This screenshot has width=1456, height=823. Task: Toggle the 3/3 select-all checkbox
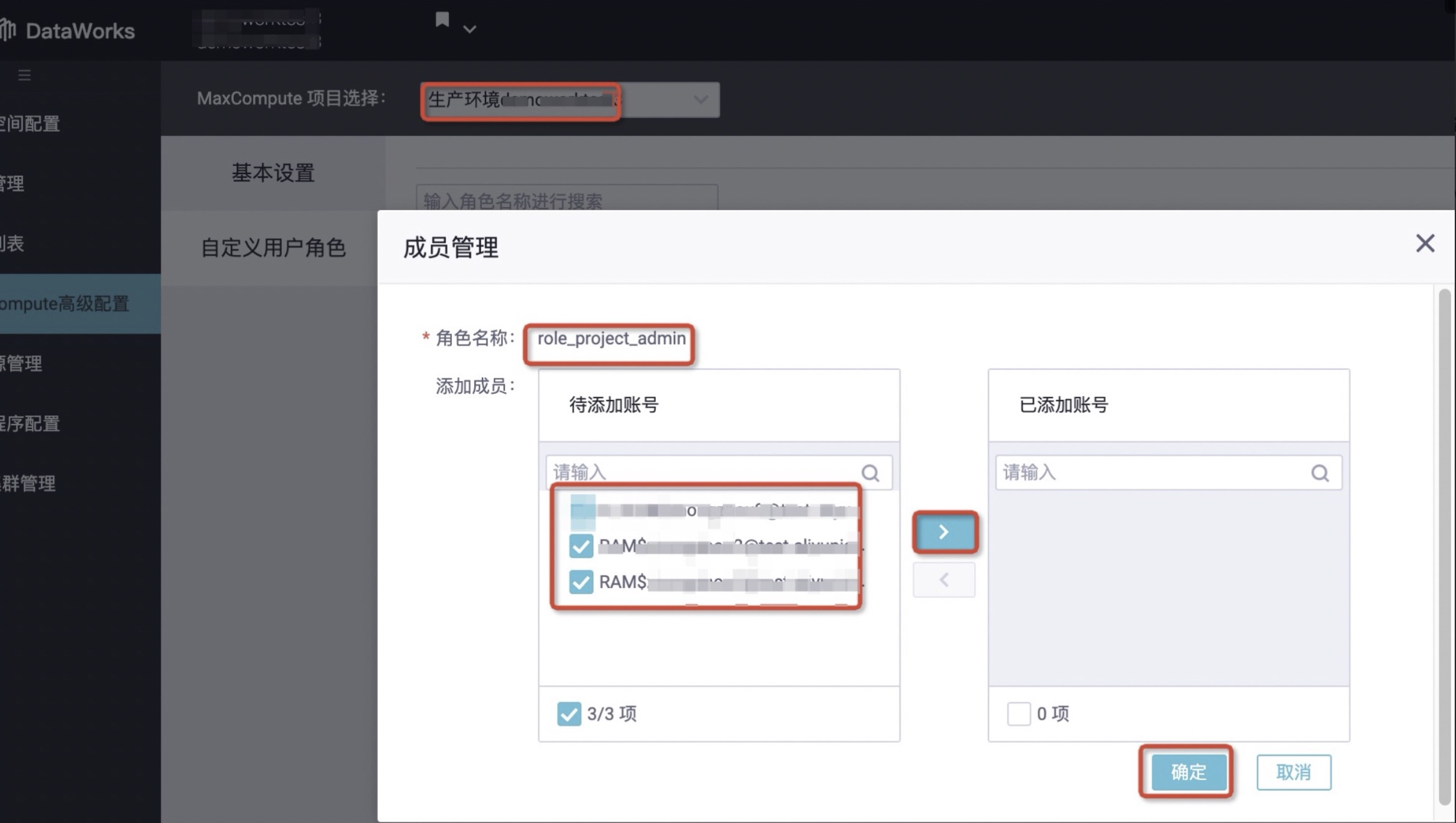pyautogui.click(x=569, y=714)
